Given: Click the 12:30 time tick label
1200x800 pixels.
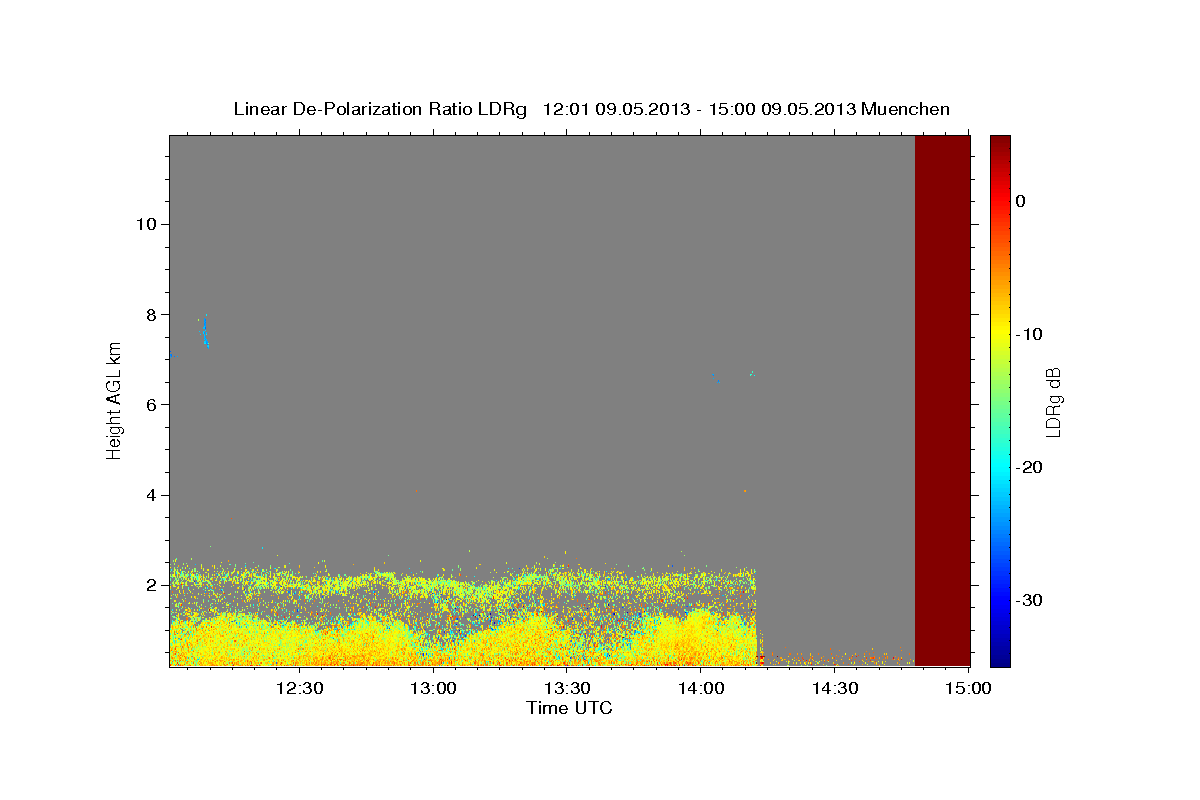Looking at the screenshot, I should tap(299, 689).
